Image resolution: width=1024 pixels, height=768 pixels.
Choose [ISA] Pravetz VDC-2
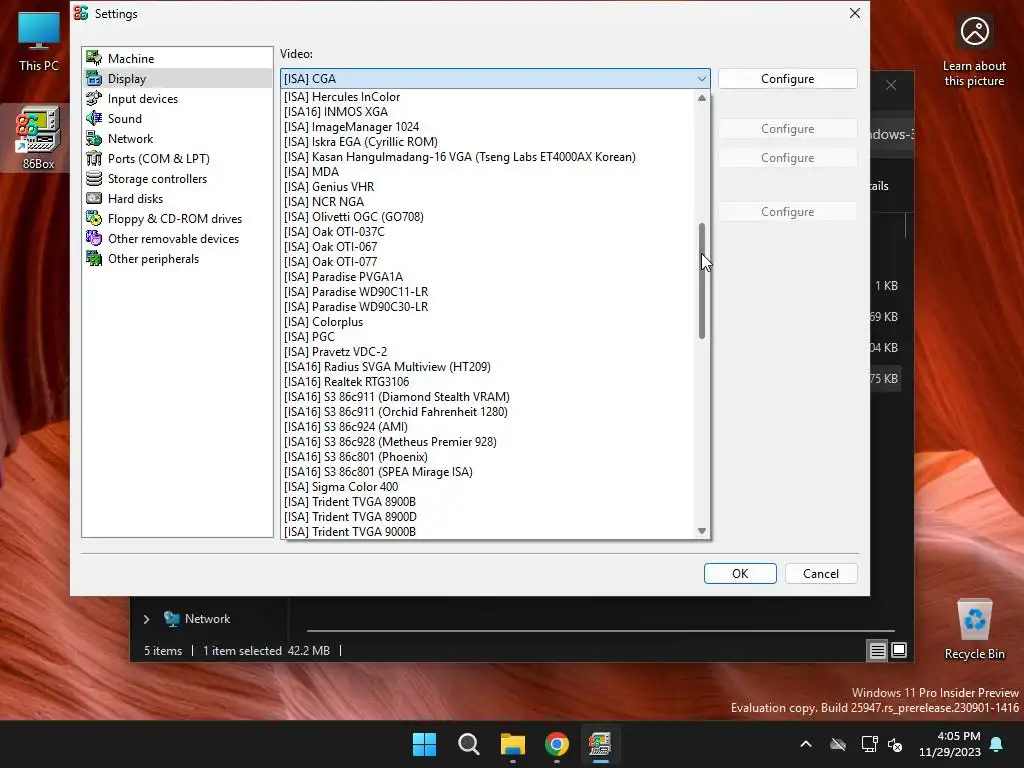click(488, 352)
